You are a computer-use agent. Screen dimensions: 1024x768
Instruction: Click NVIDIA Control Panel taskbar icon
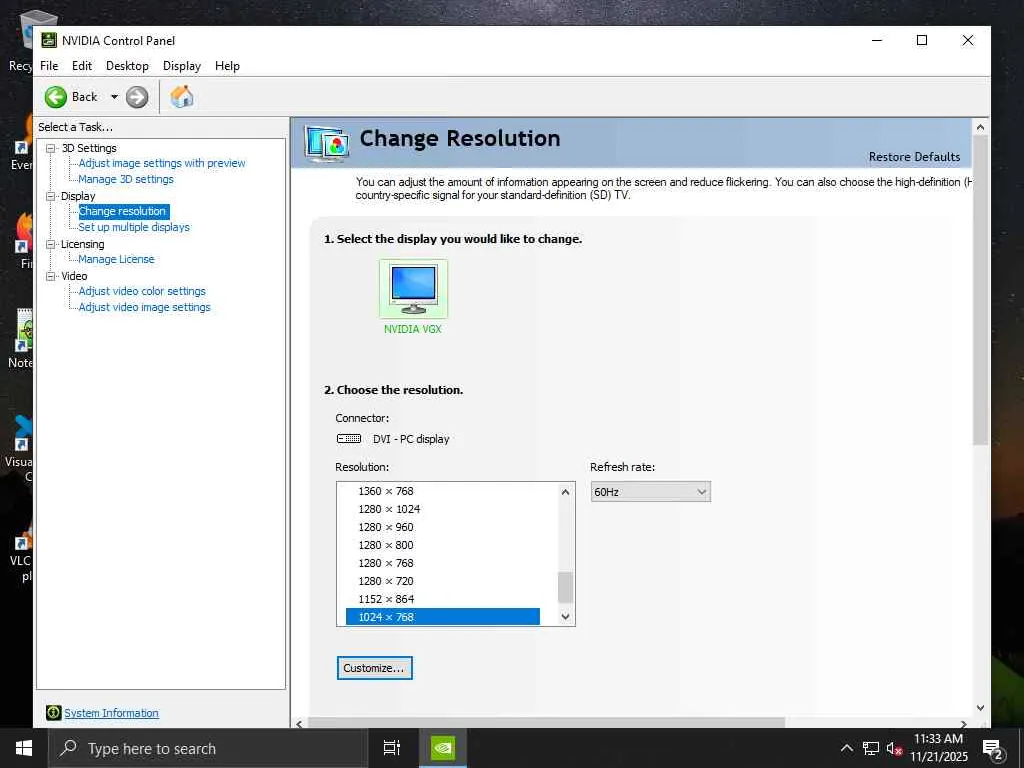443,748
